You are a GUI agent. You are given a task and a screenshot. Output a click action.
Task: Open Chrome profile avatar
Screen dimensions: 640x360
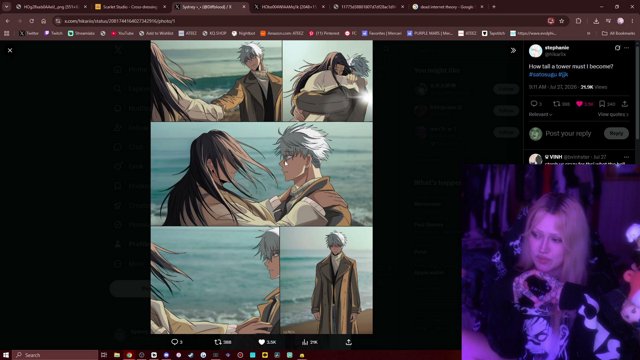point(620,21)
